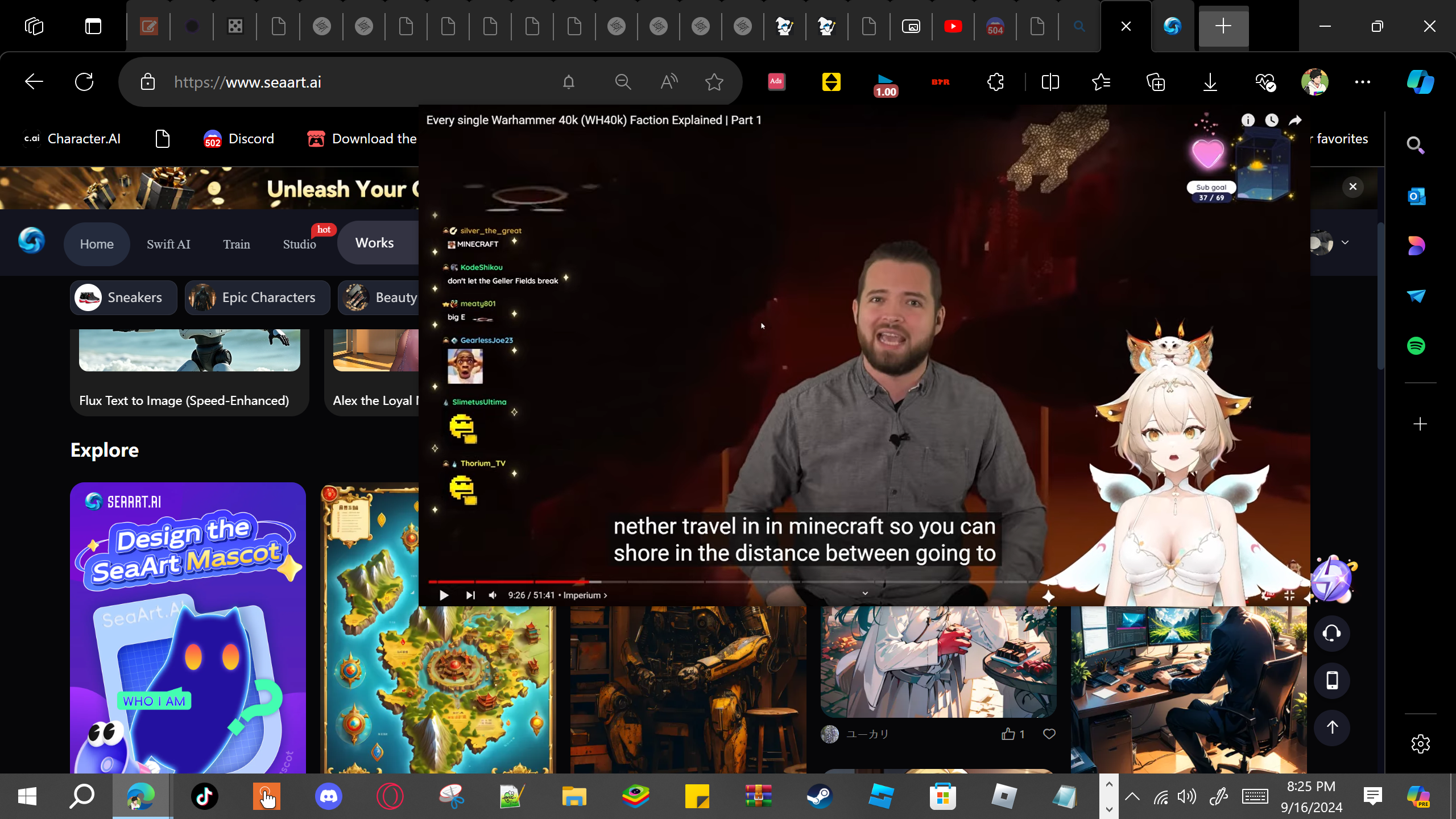
Task: Open the Discord bookmark
Action: click(239, 139)
